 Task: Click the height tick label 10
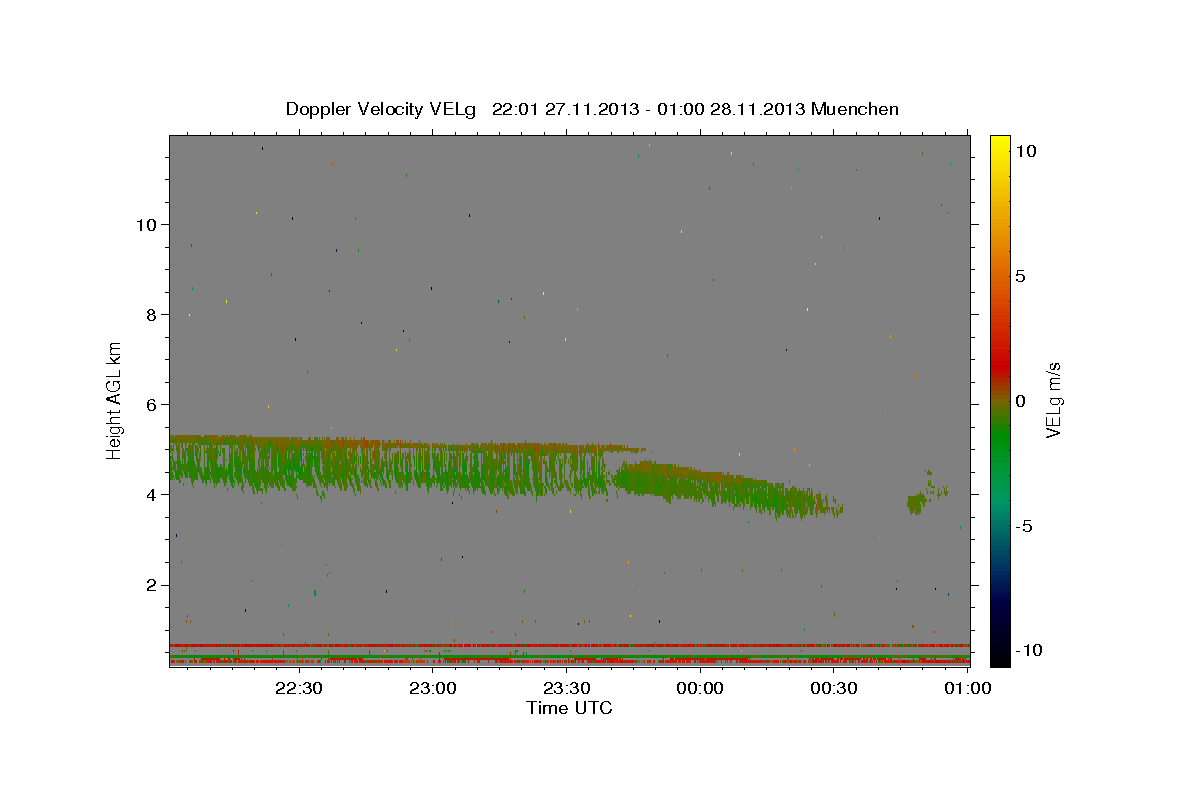tap(146, 224)
